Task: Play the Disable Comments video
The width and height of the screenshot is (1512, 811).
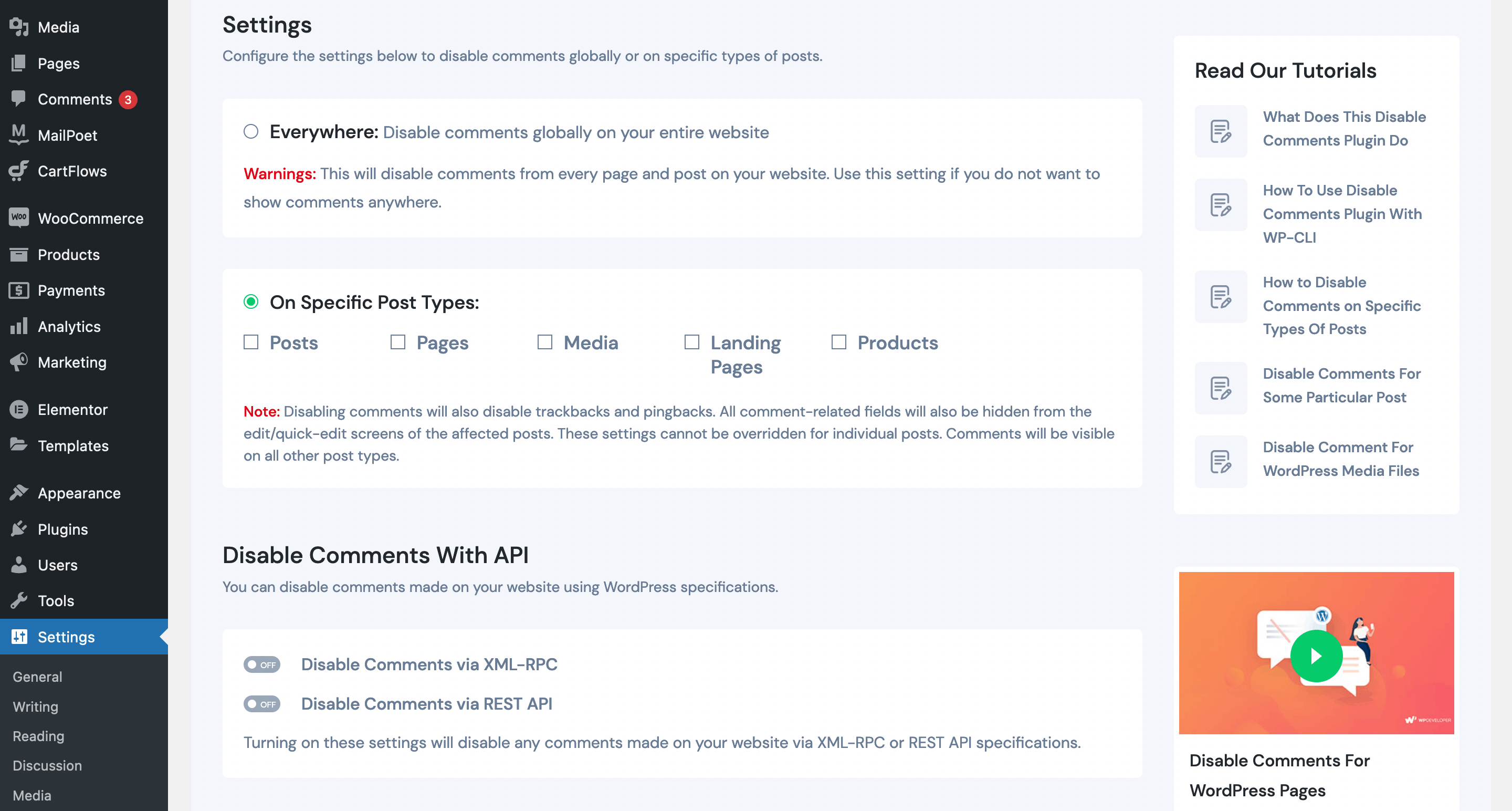Action: (x=1317, y=655)
